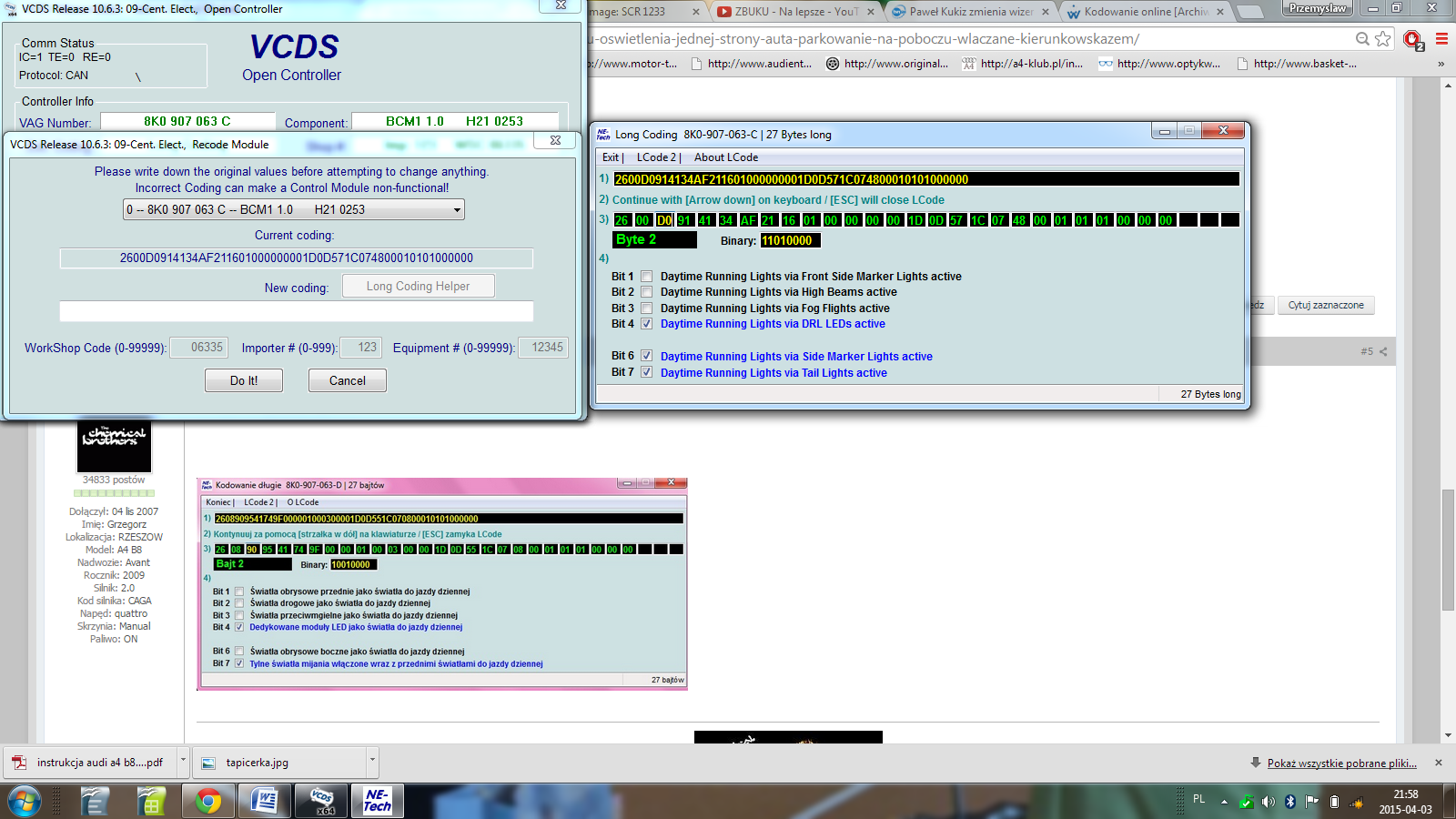Open www.optykw bookmark
The image size is (1456, 819).
(1160, 64)
